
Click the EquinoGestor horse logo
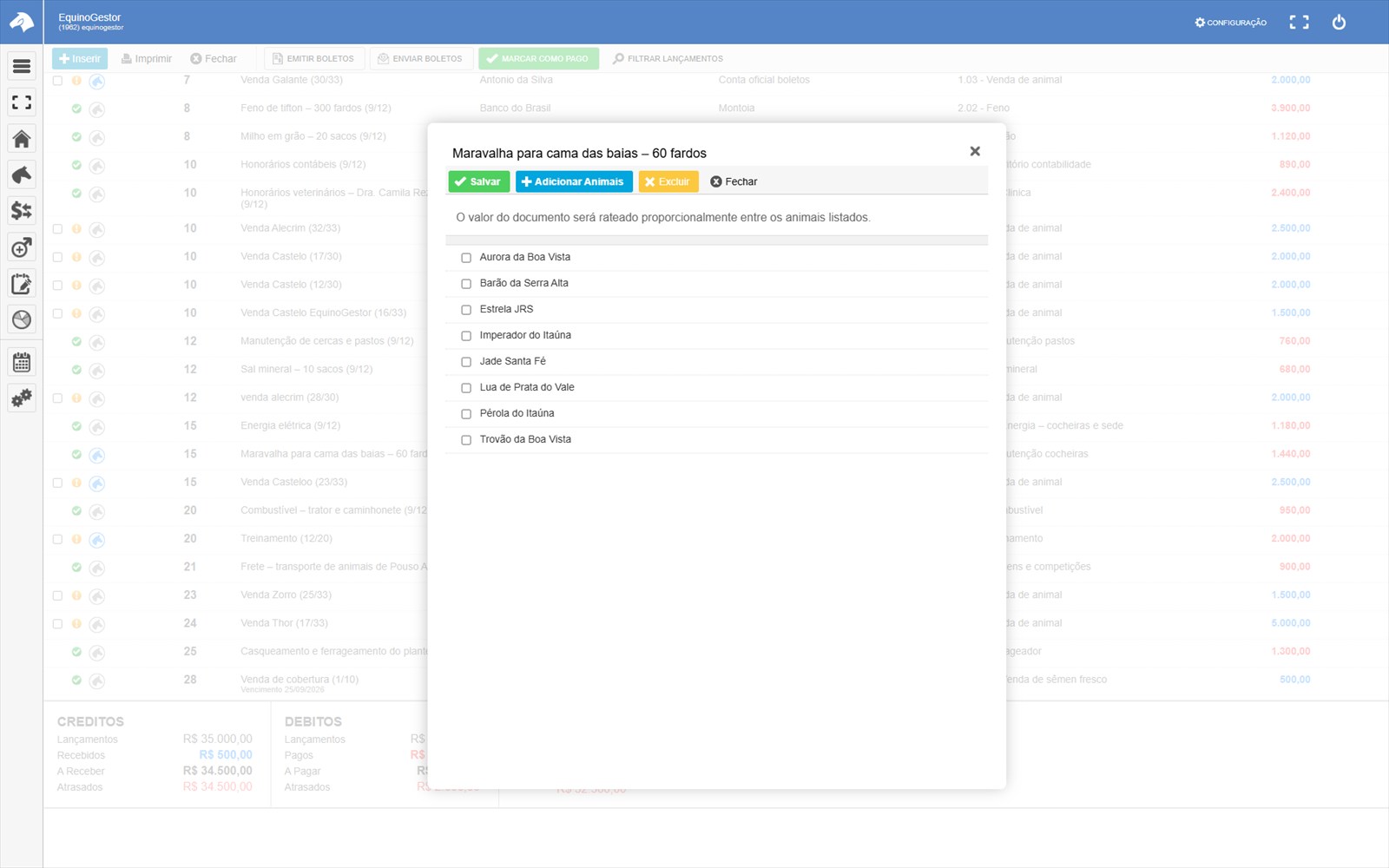coord(21,22)
